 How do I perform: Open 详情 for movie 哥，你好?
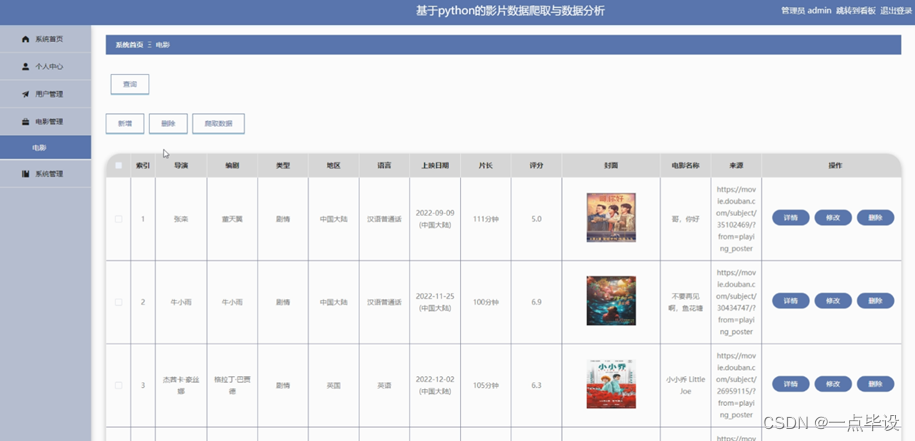[x=791, y=218]
